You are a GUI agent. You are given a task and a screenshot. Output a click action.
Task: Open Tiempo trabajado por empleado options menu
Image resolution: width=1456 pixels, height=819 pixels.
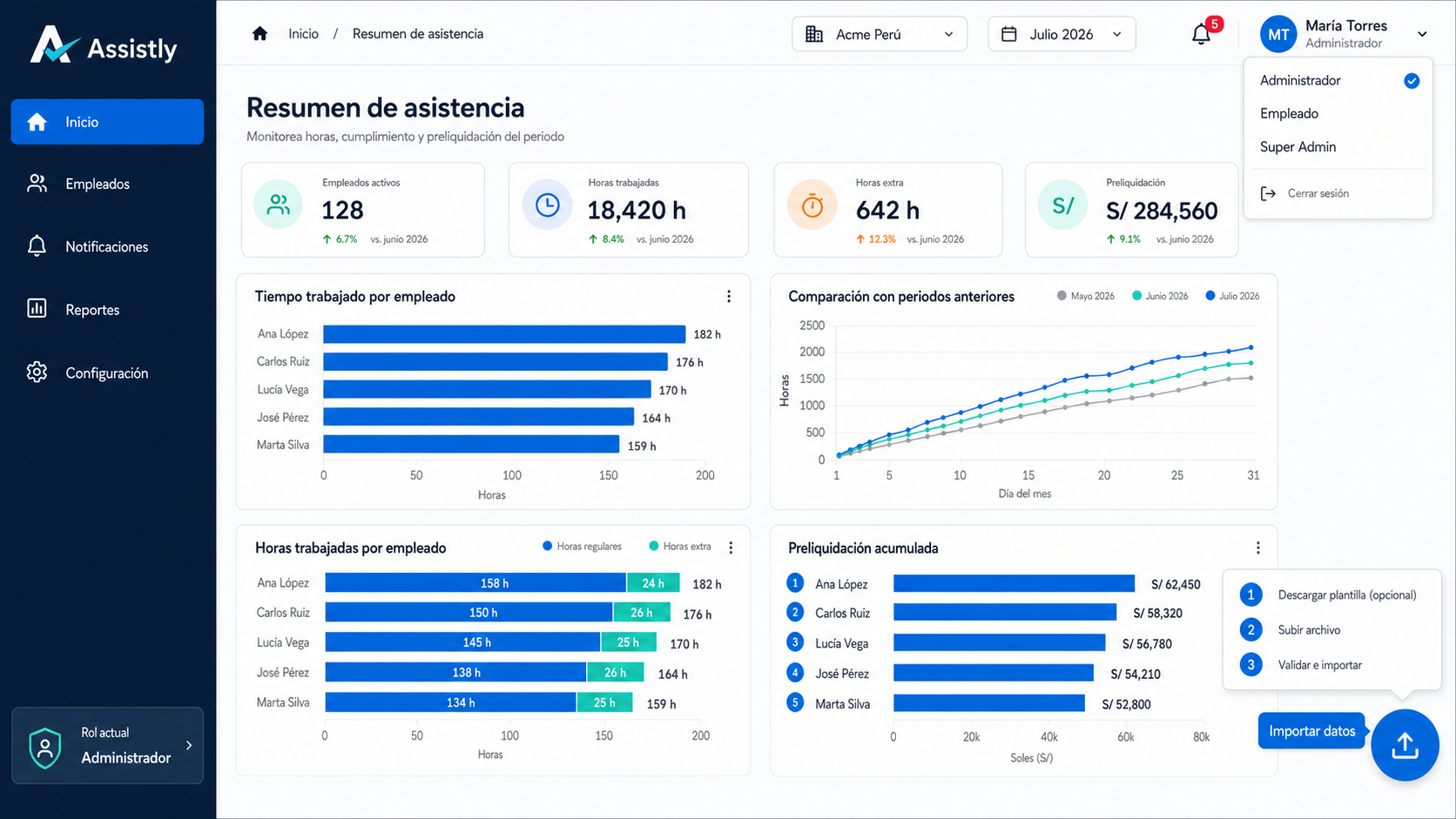pyautogui.click(x=729, y=297)
